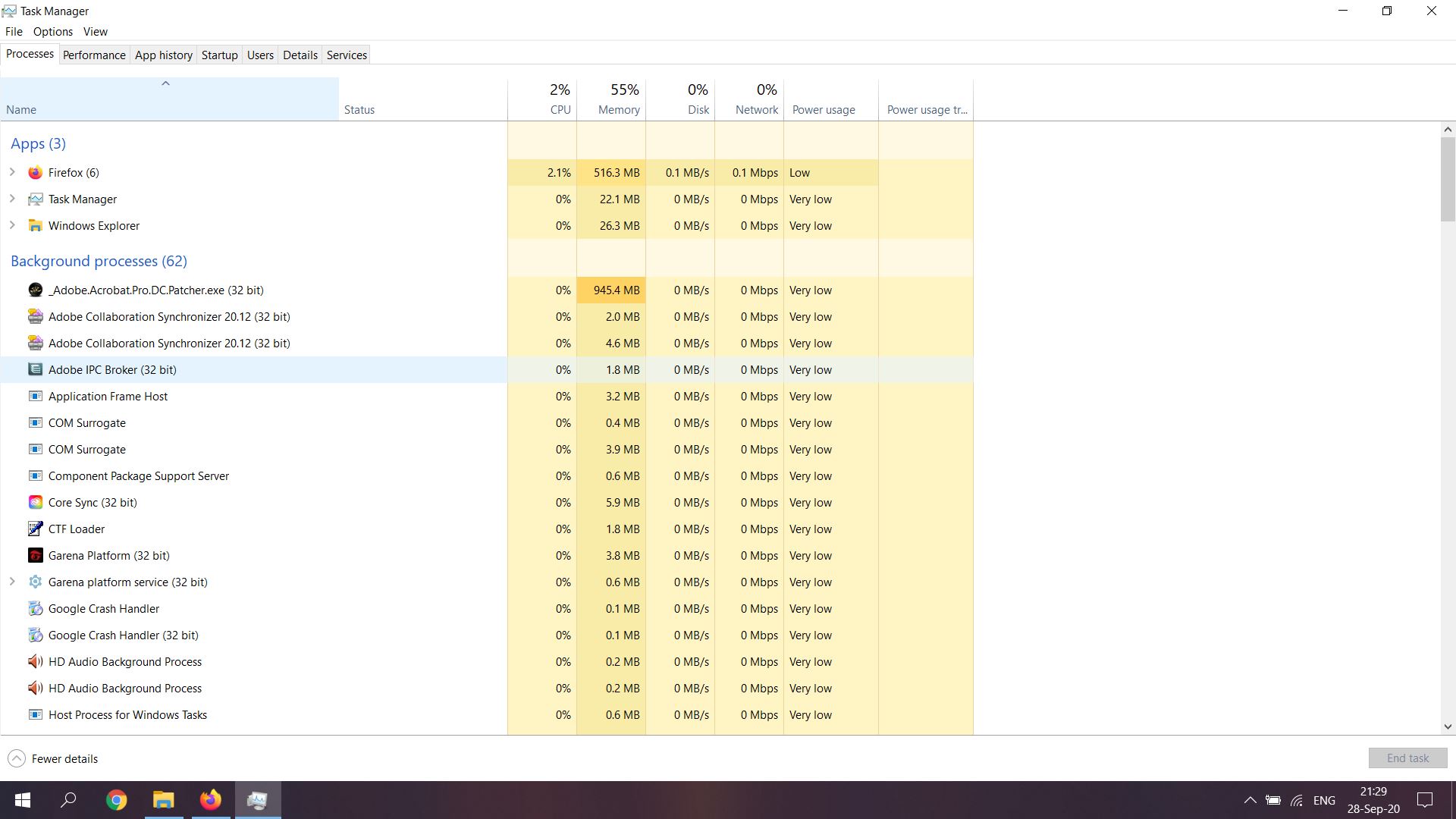Click the Host Process for Windows Tasks icon
This screenshot has height=819, width=1456.
point(35,715)
